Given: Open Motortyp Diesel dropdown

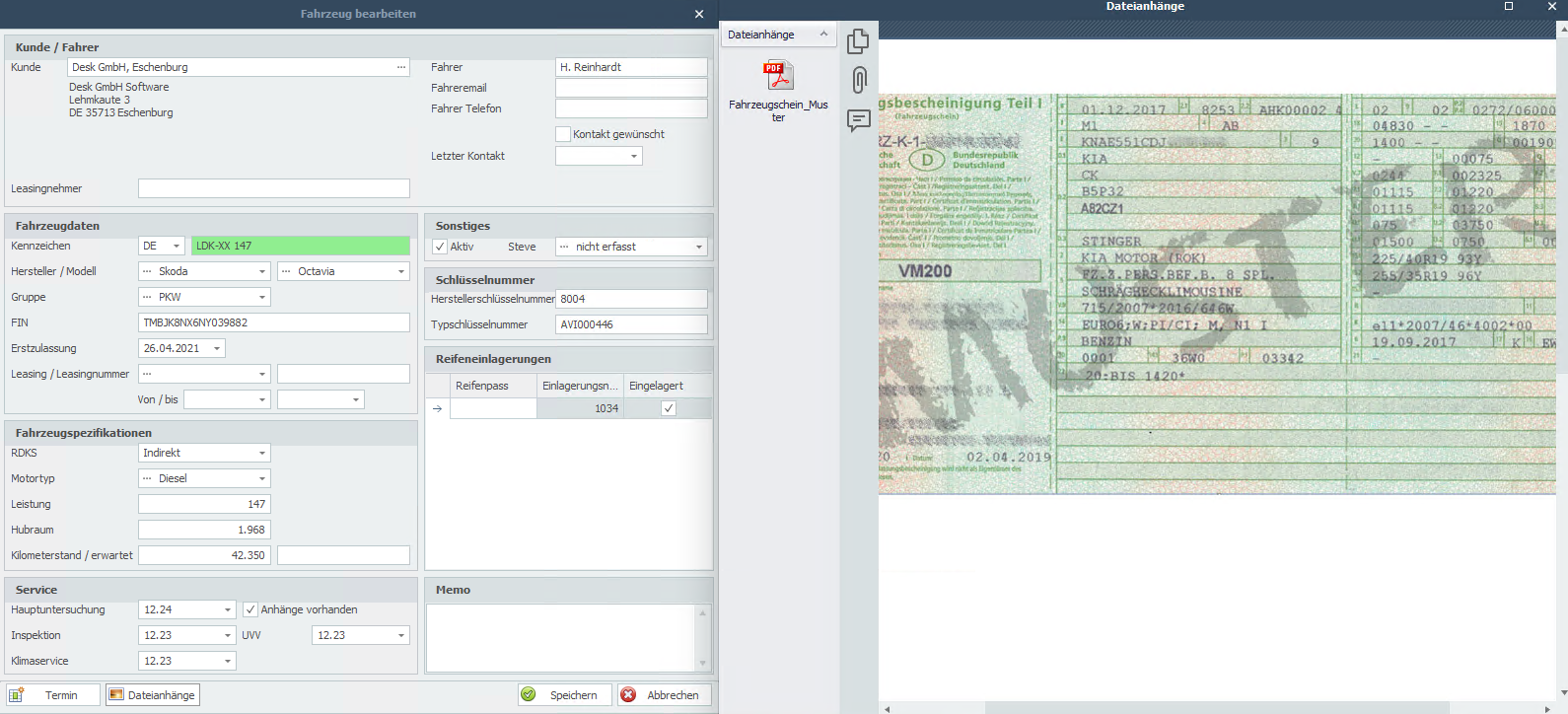Looking at the screenshot, I should (262, 478).
